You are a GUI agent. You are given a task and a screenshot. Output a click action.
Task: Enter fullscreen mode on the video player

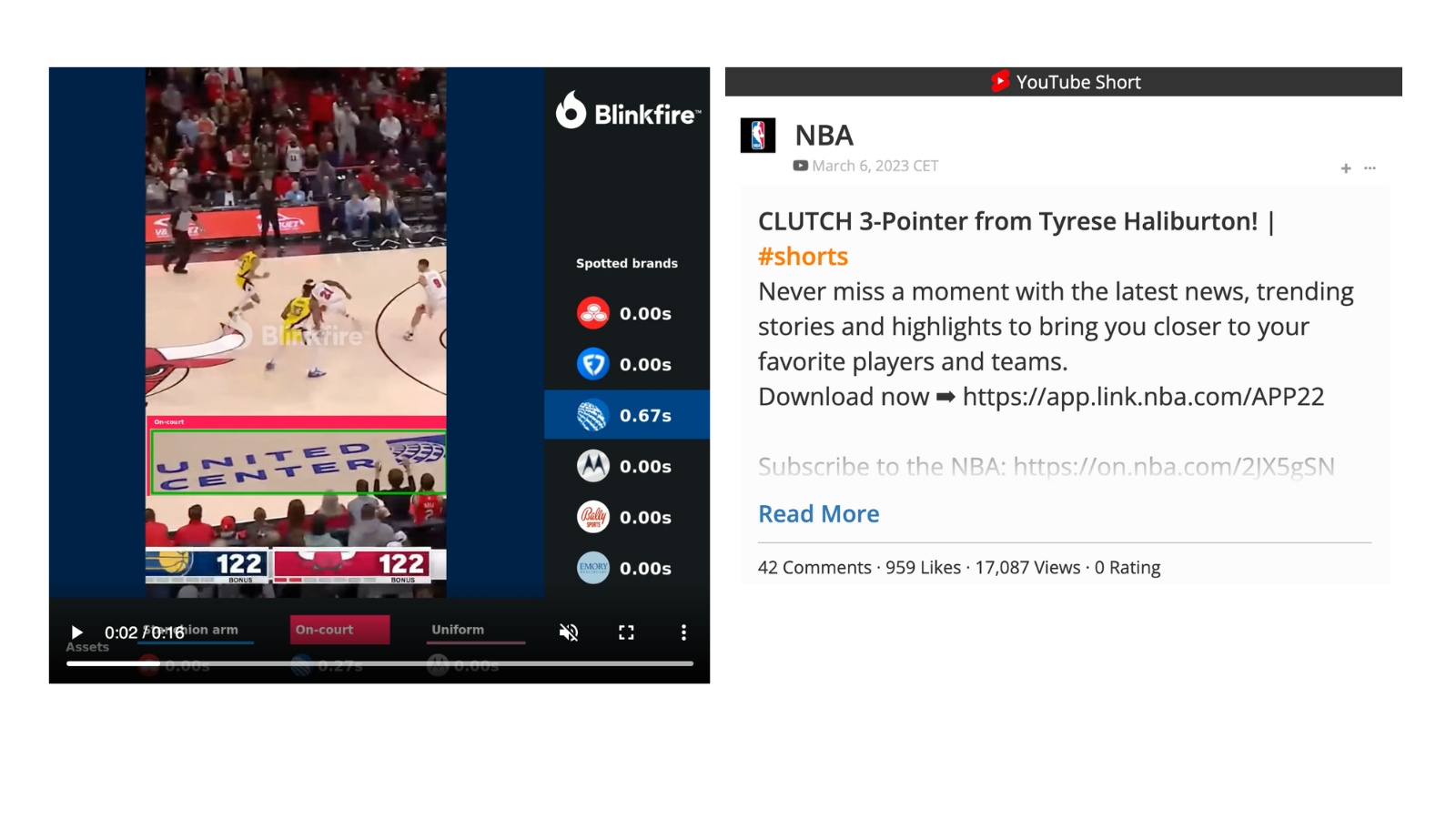626,632
